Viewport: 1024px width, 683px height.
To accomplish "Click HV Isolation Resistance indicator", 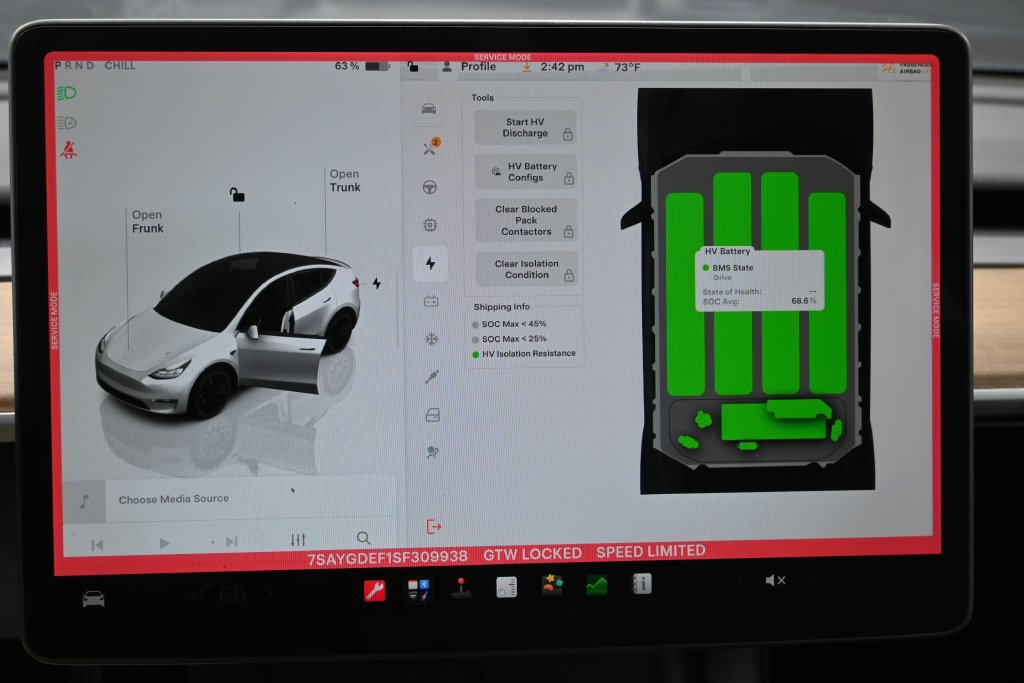I will click(524, 354).
